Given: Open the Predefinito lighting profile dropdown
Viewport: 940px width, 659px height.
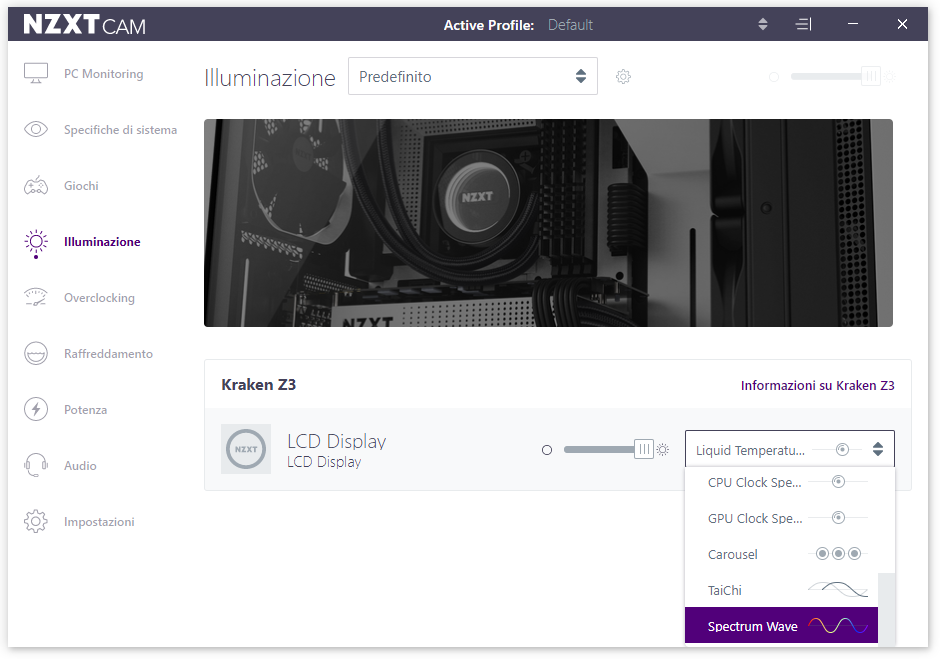Looking at the screenshot, I should 472,76.
